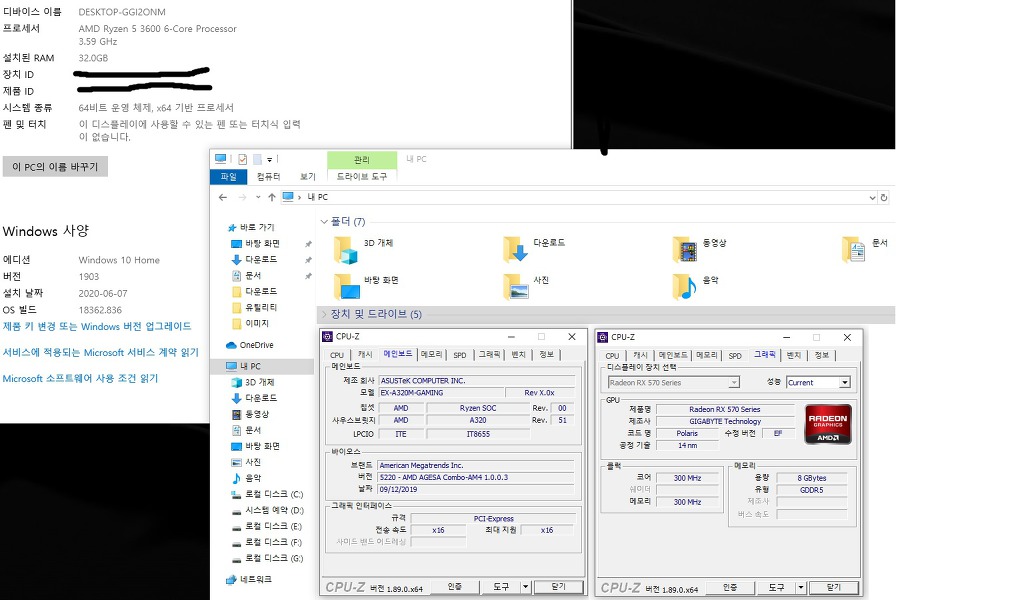Click the Radeon Graphics logo in CPU-Z
The image size is (1024, 600).
827,424
